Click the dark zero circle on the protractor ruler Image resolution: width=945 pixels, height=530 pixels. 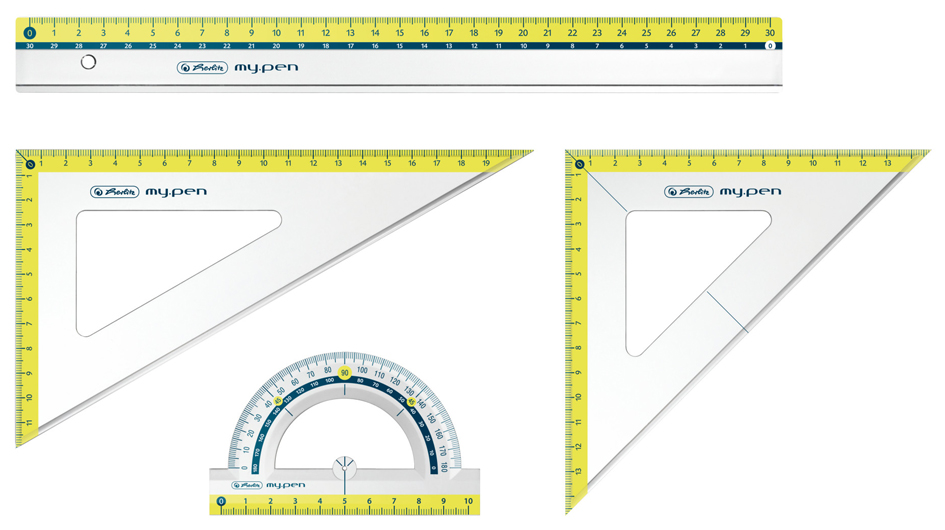click(221, 500)
